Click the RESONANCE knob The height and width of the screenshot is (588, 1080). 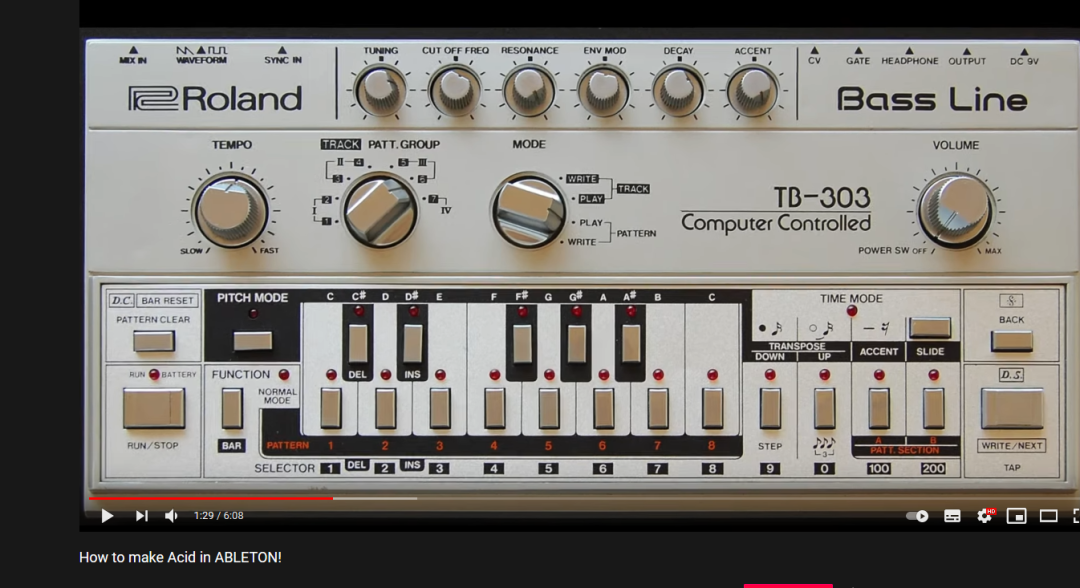pos(529,92)
